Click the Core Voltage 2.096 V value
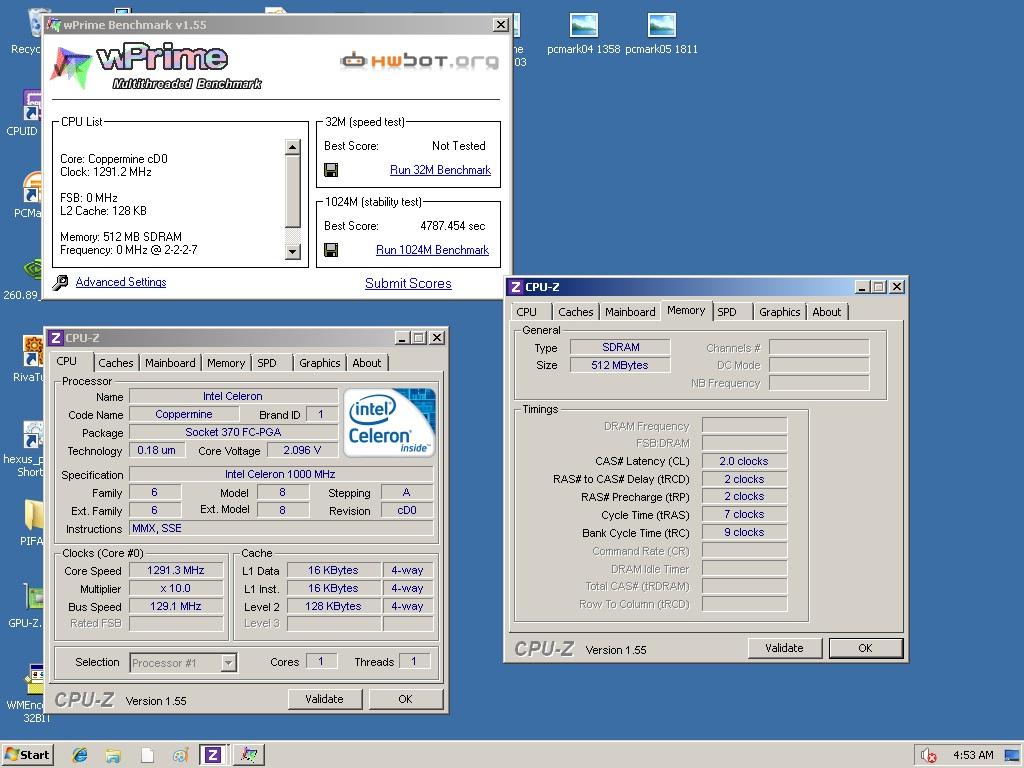 click(x=302, y=451)
